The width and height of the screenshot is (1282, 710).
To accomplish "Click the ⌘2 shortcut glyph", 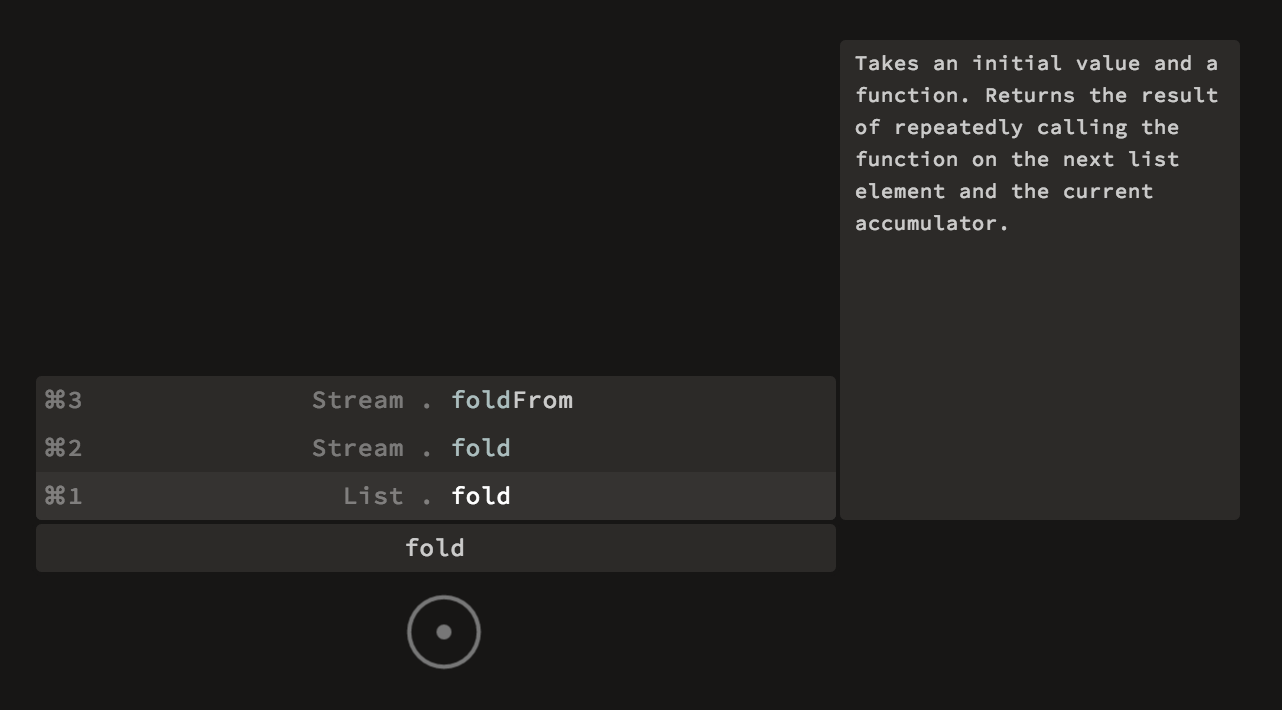I will coord(63,448).
